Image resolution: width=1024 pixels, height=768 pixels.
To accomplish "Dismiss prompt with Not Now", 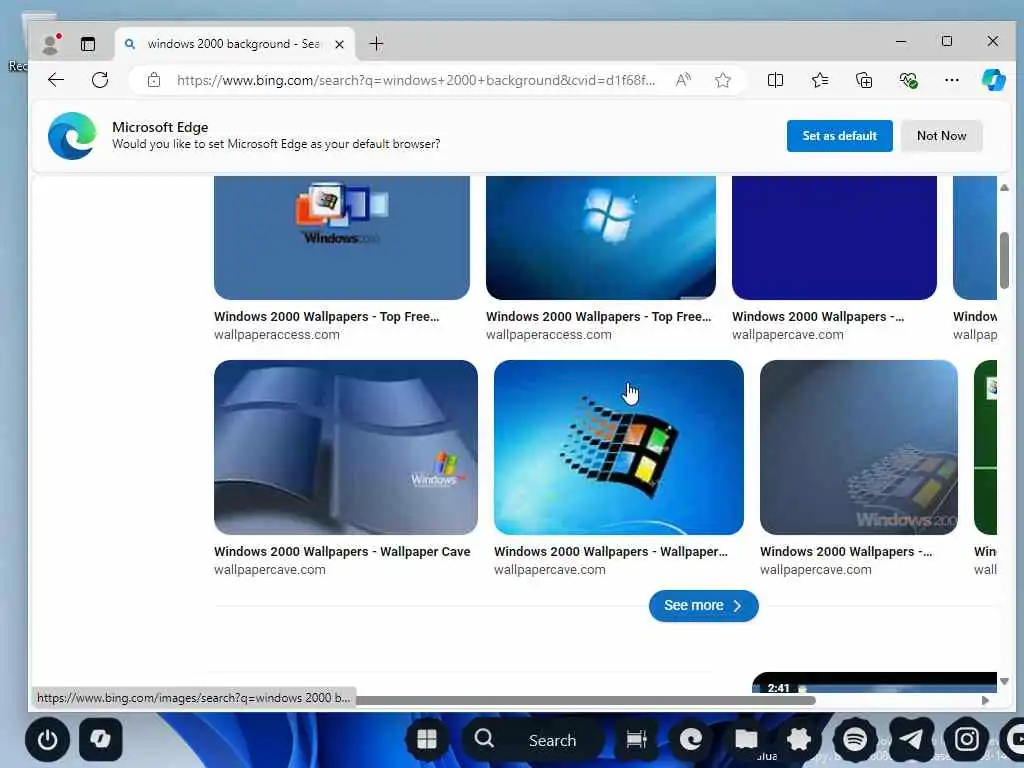I will [x=941, y=136].
